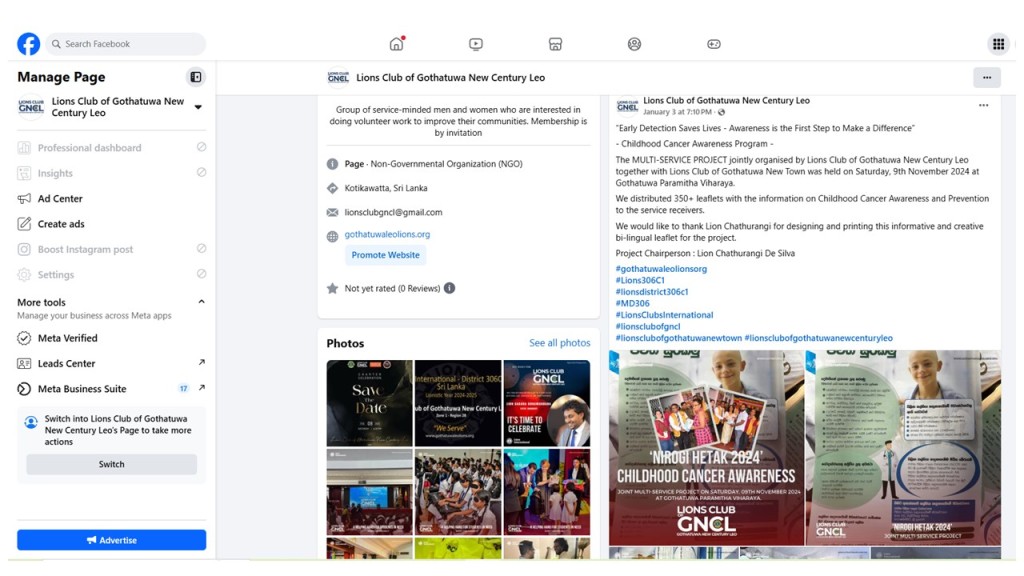Viewport: 1024px width, 576px height.
Task: Click the Meta Business Suite icon
Action: click(24, 389)
